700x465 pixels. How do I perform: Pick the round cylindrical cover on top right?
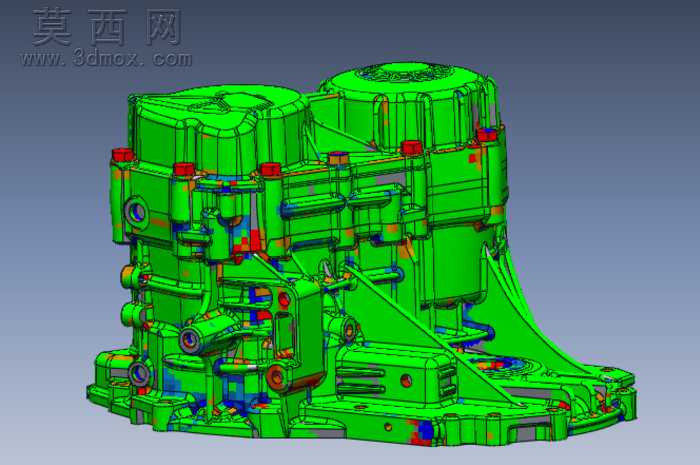pyautogui.click(x=406, y=107)
